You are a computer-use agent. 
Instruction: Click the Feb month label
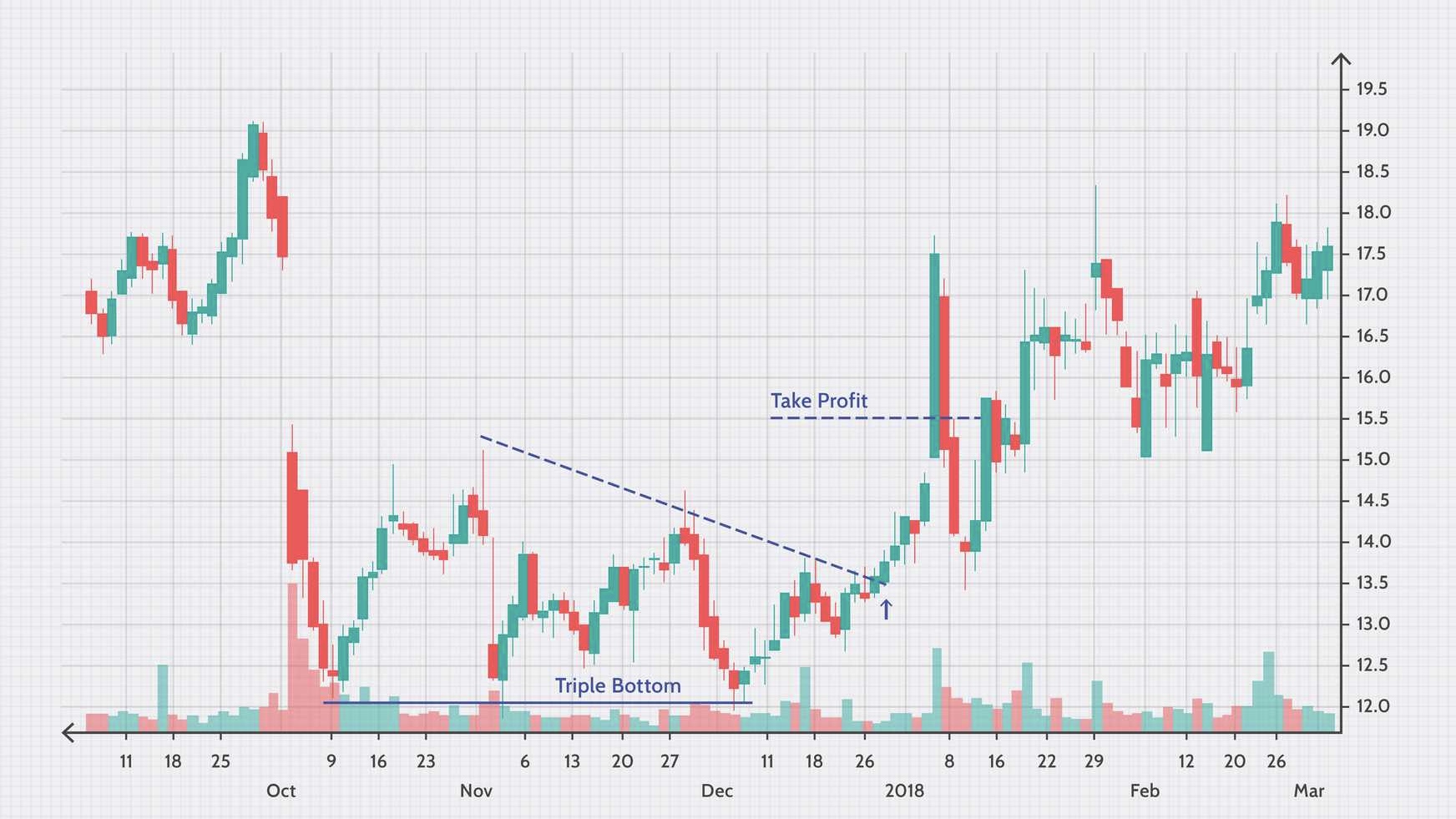[1145, 791]
